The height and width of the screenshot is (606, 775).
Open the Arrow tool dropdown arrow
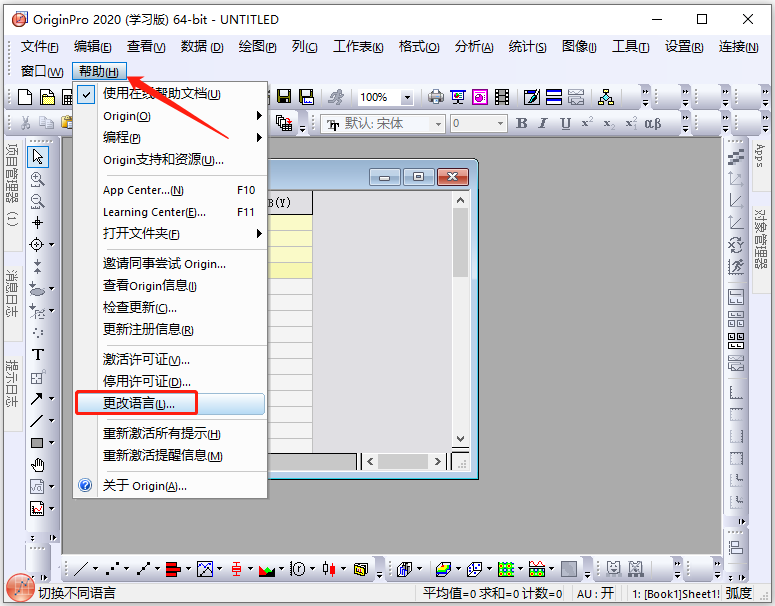52,398
